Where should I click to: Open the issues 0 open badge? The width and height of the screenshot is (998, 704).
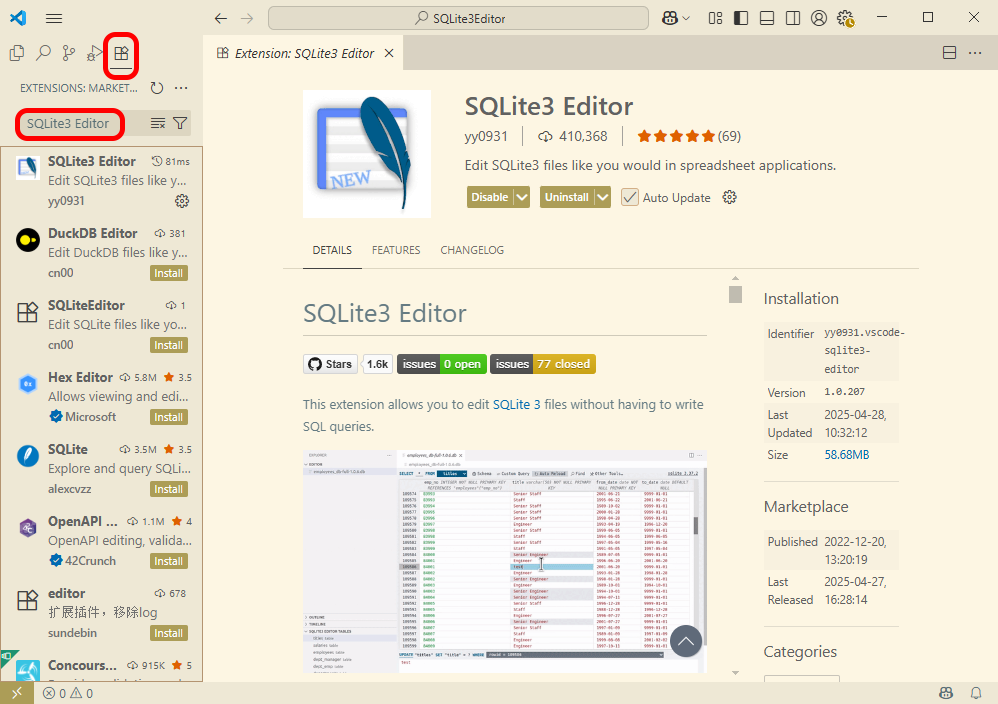pyautogui.click(x=442, y=364)
